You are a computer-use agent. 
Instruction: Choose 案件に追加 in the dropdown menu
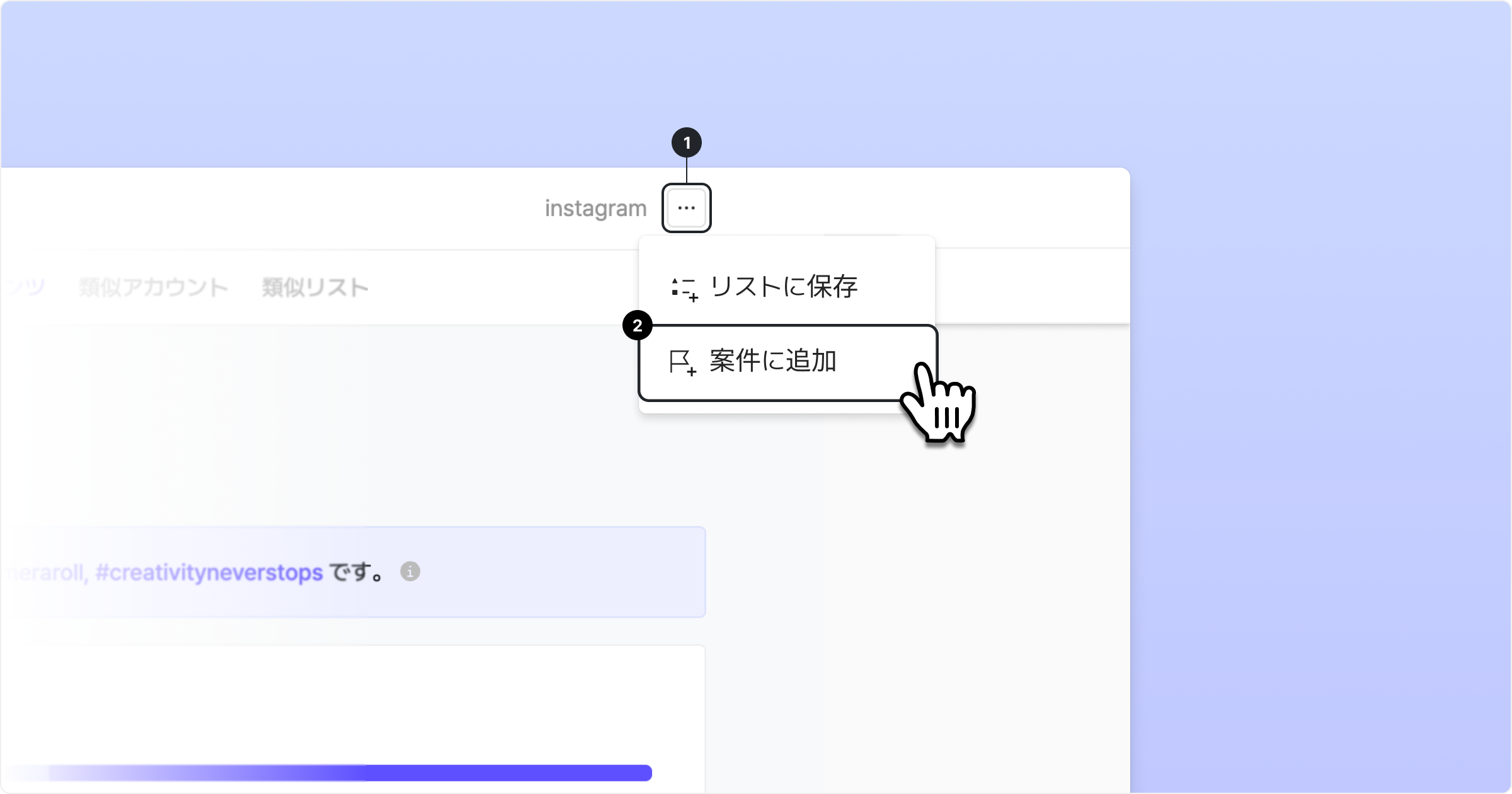pyautogui.click(x=787, y=363)
